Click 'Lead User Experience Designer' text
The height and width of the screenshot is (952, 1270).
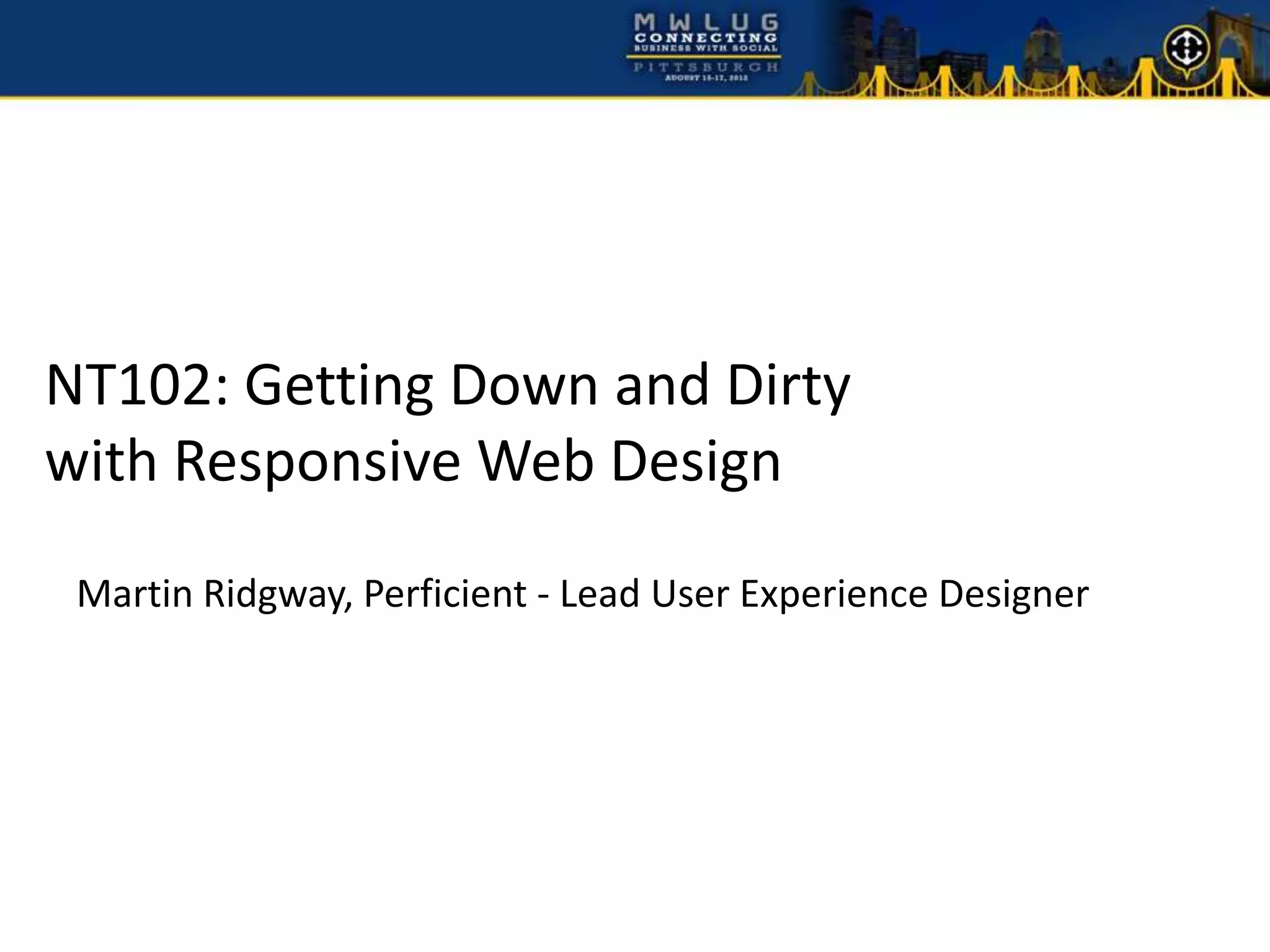(x=824, y=594)
